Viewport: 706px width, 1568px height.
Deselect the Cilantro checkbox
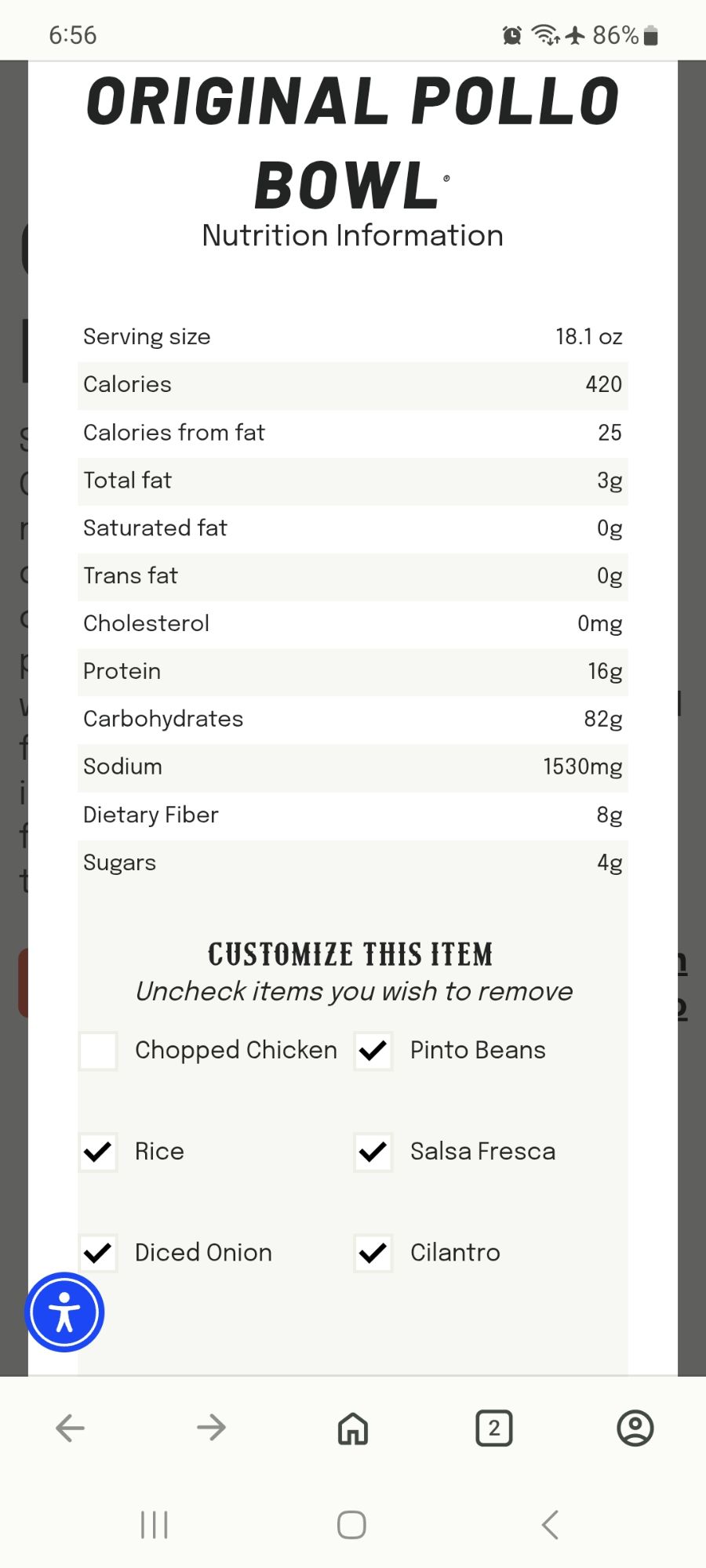pyautogui.click(x=373, y=1253)
